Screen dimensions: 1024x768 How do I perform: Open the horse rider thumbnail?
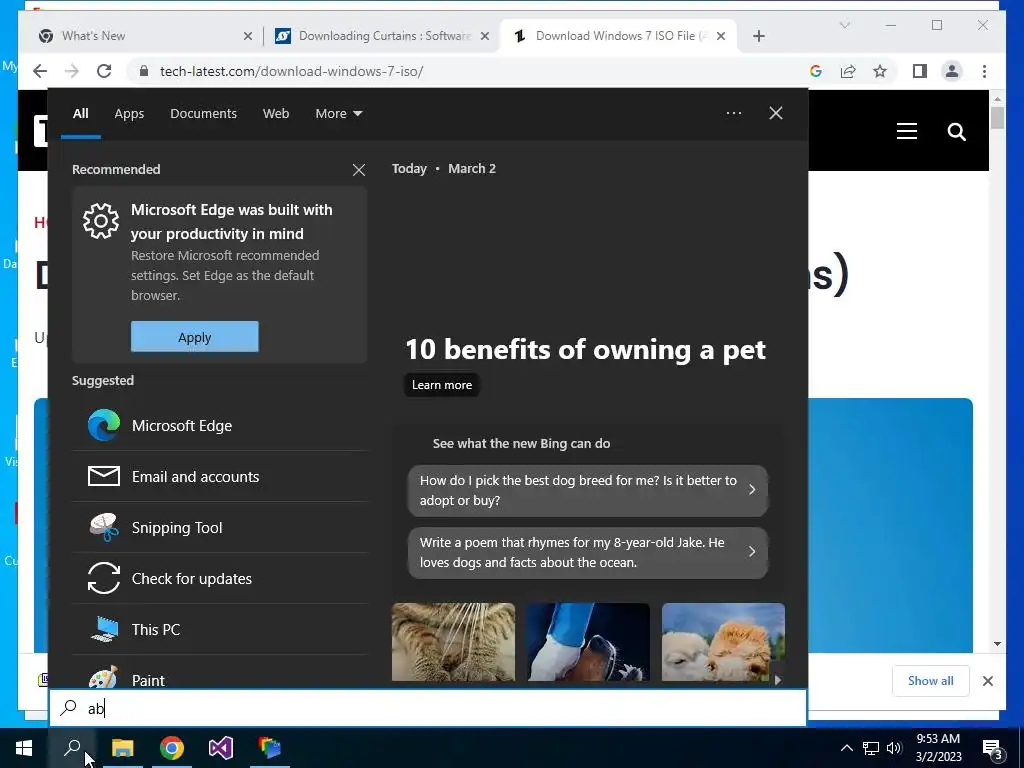(x=588, y=642)
